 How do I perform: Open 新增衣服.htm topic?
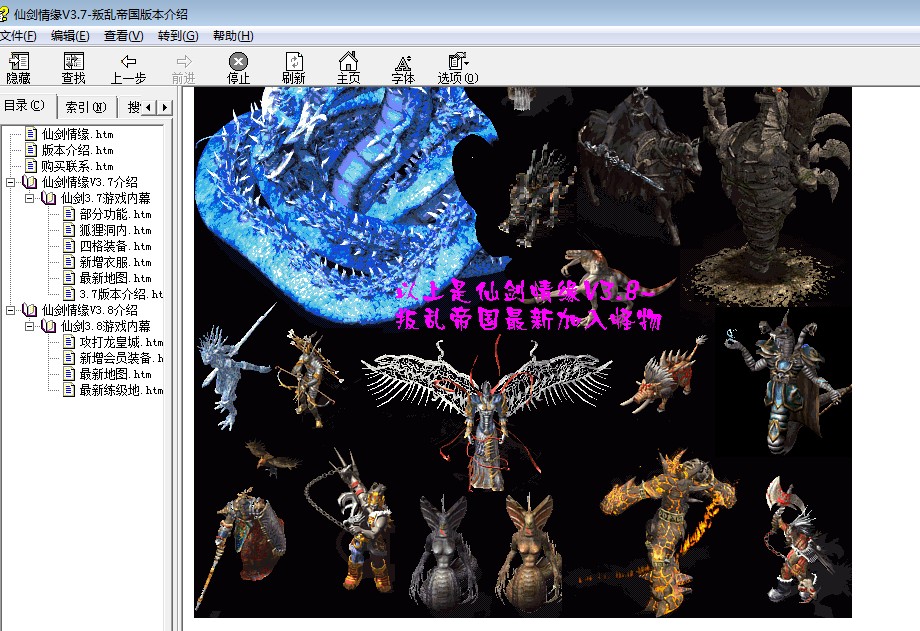115,262
